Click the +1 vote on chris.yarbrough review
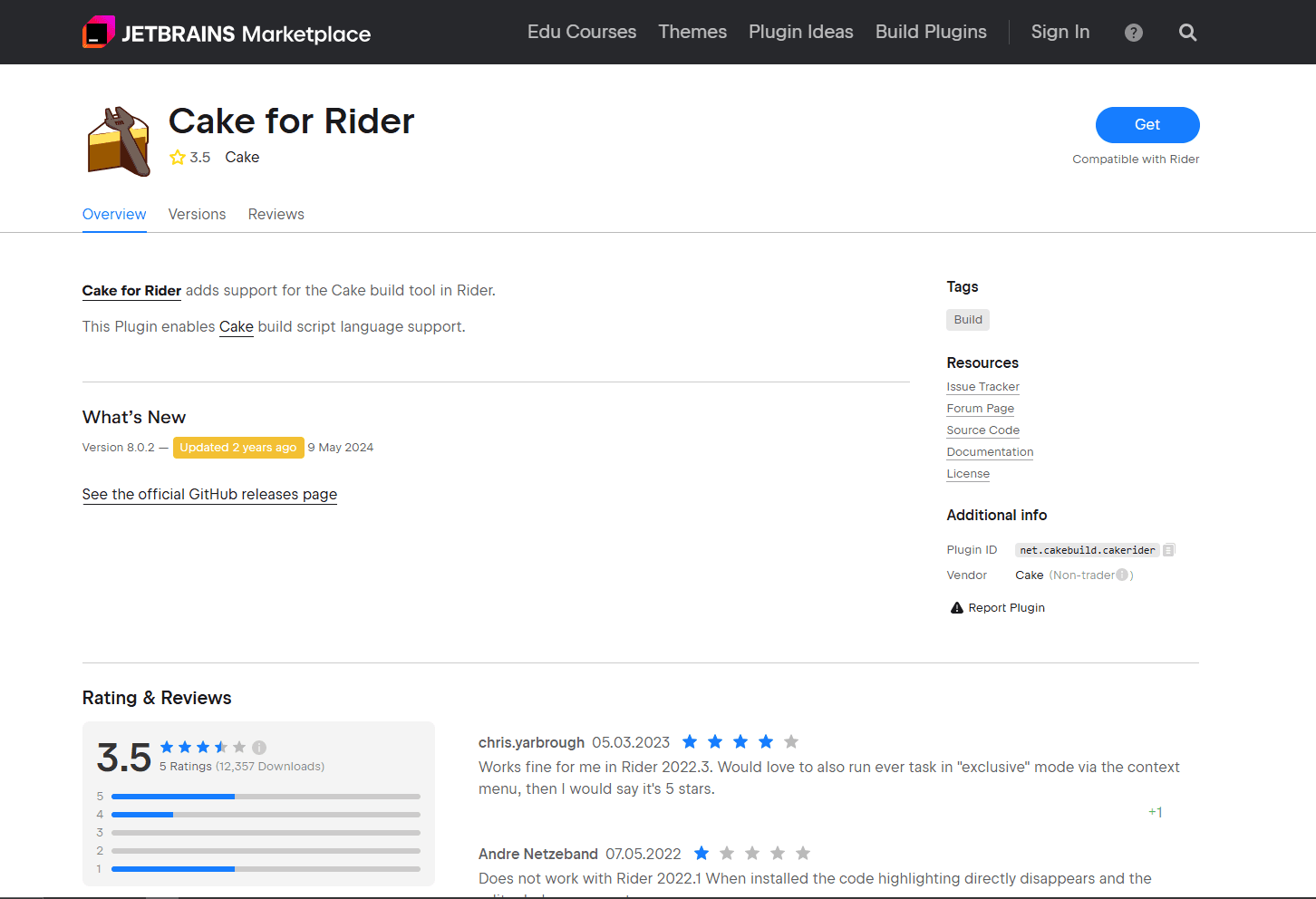The width and height of the screenshot is (1316, 899). (x=1155, y=812)
